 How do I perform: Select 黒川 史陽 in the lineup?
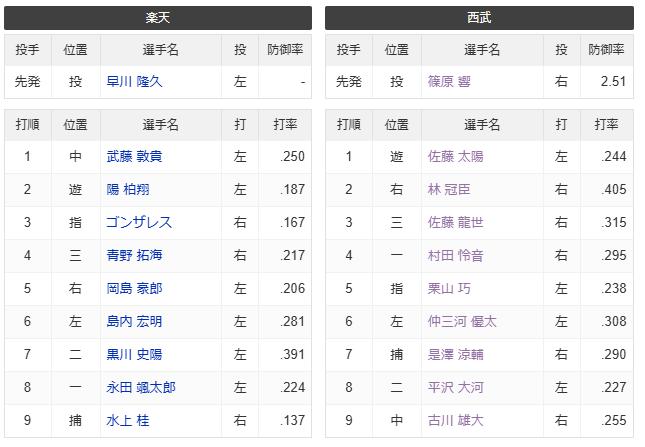click(x=134, y=354)
